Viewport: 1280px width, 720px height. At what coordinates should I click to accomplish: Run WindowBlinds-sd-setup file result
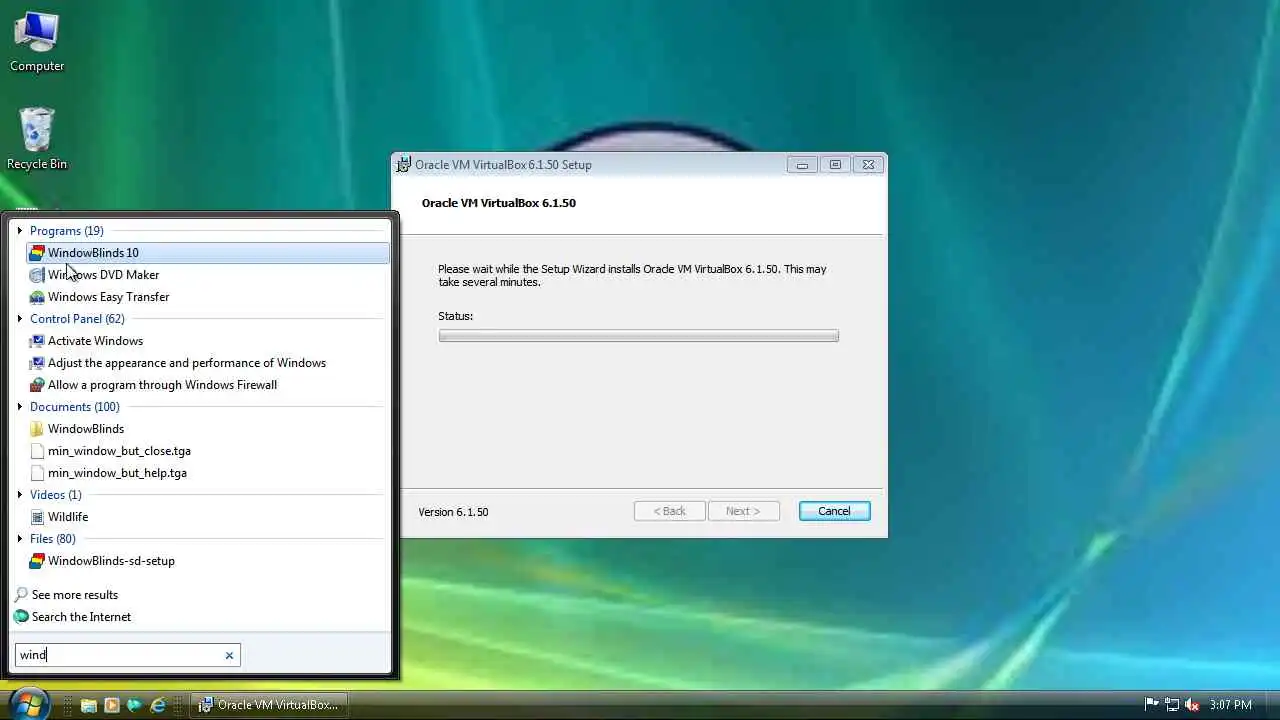pyautogui.click(x=207, y=561)
